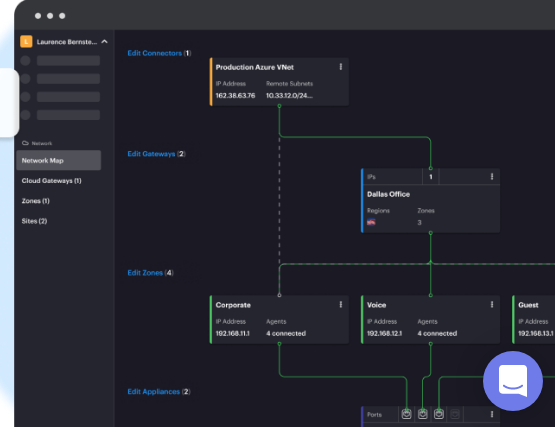Image resolution: width=555 pixels, height=427 pixels.
Task: Click the Dallas Office region flag
Action: point(371,222)
